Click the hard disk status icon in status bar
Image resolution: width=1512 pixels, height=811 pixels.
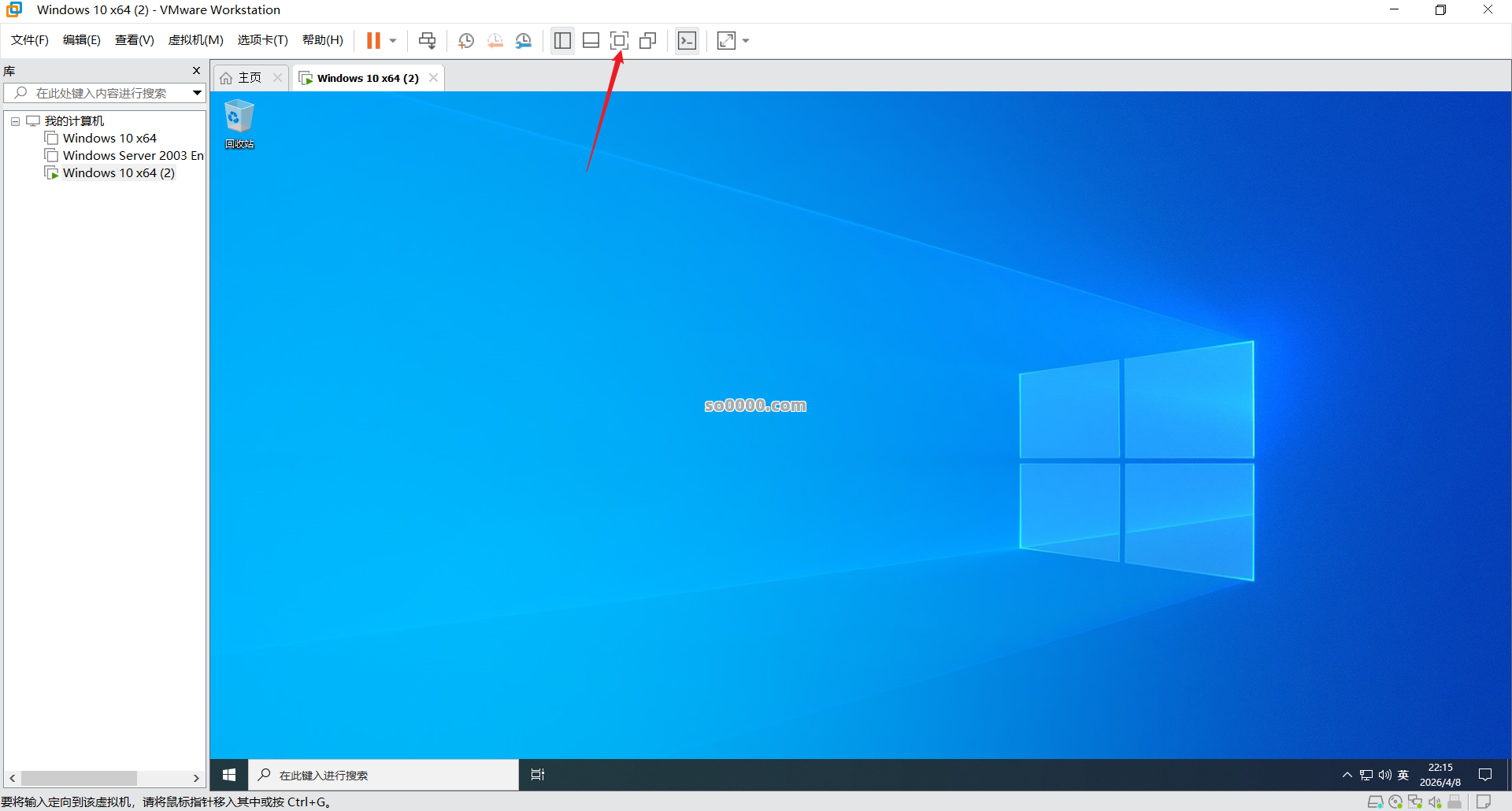click(x=1376, y=802)
